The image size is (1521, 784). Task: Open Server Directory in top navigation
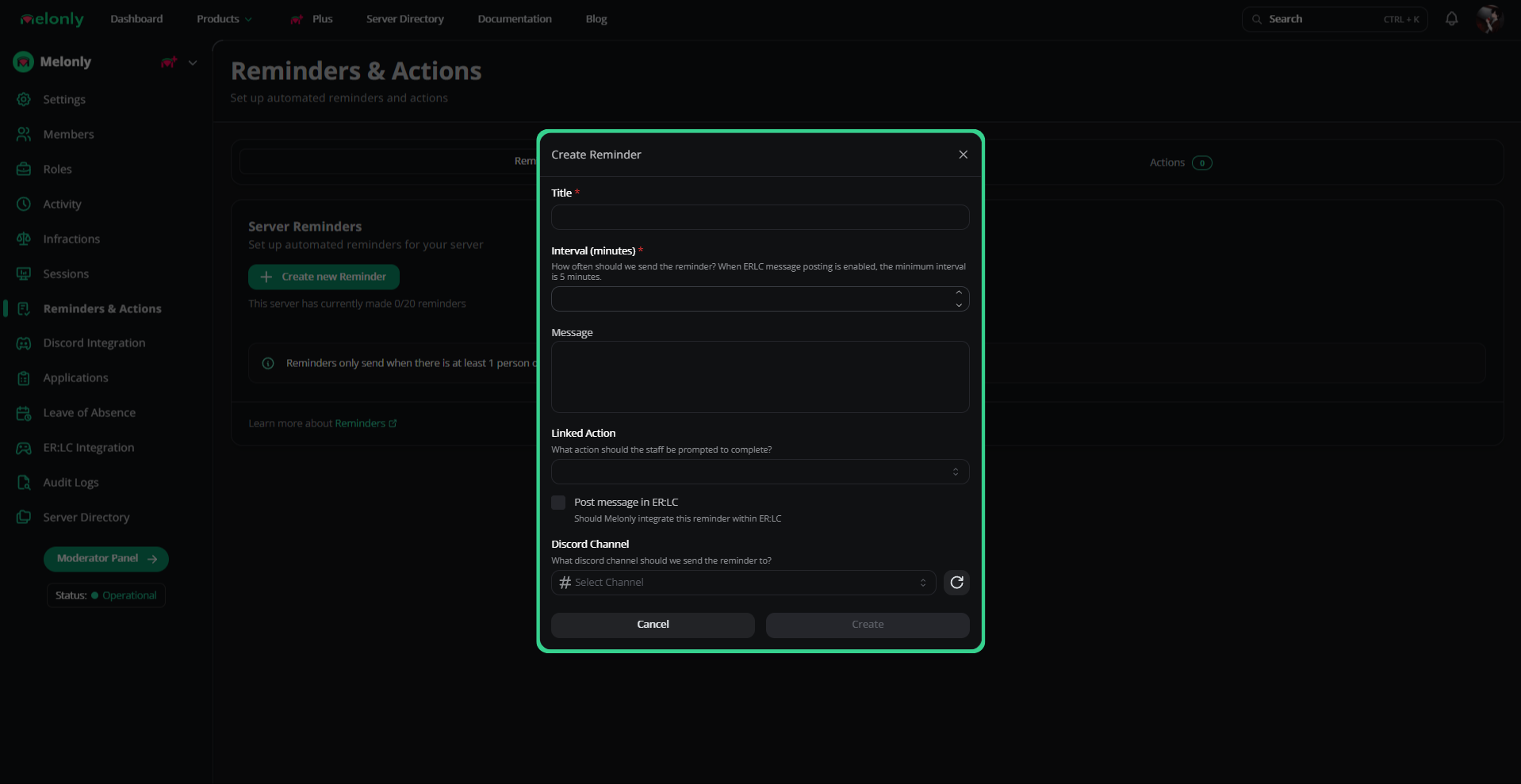click(x=405, y=19)
